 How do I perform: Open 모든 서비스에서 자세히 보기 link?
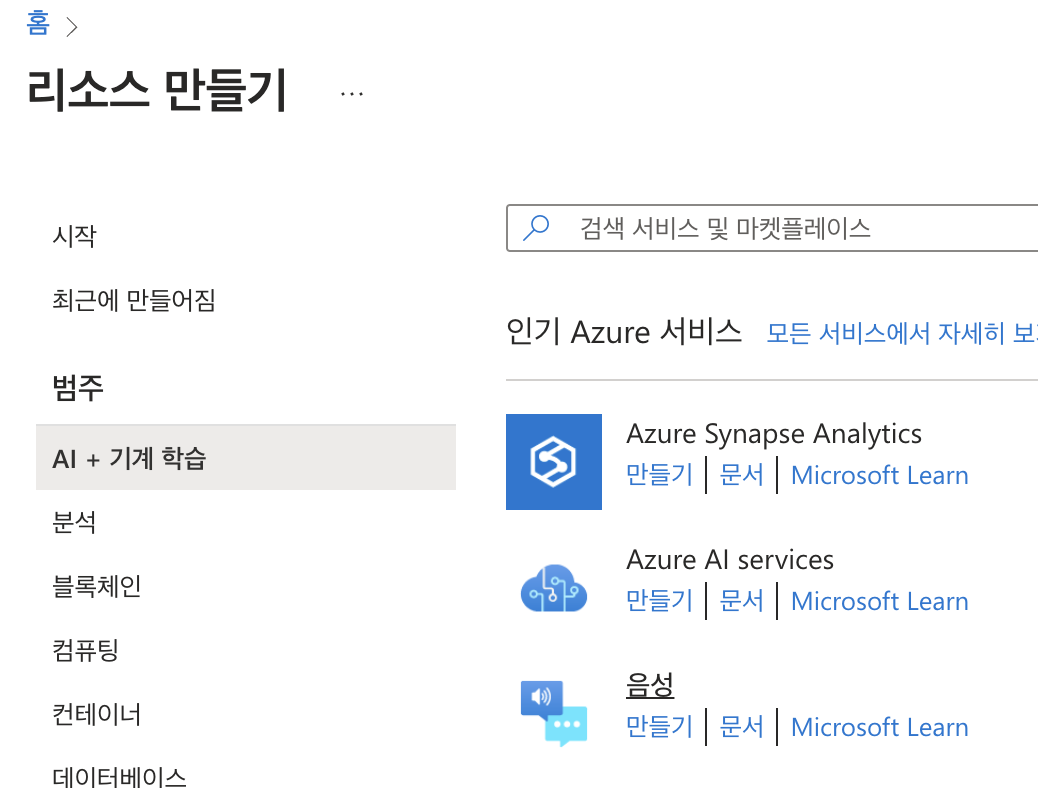click(x=902, y=333)
